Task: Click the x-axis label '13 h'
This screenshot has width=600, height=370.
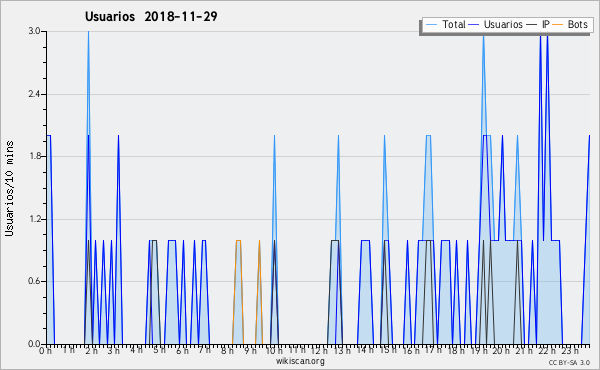Action: tap(342, 351)
